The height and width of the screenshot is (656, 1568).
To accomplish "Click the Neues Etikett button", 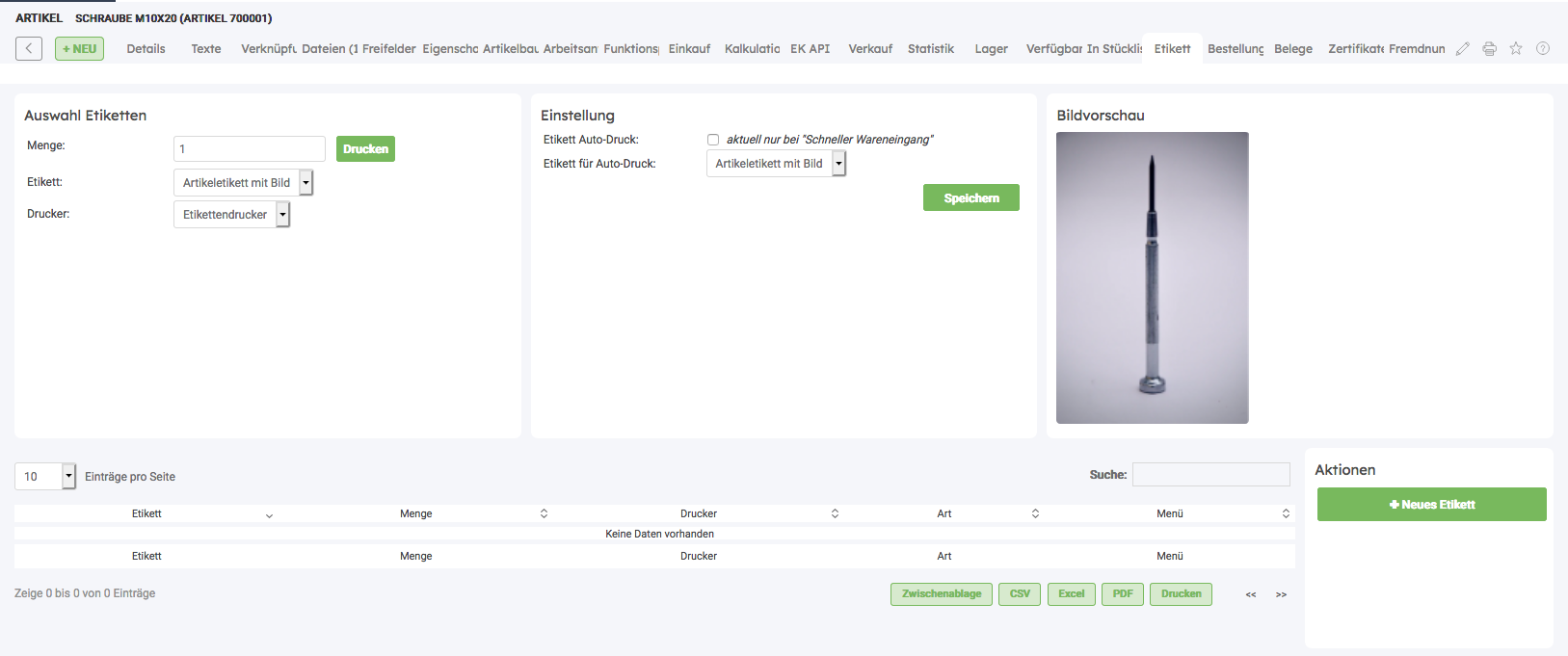I will (x=1431, y=504).
